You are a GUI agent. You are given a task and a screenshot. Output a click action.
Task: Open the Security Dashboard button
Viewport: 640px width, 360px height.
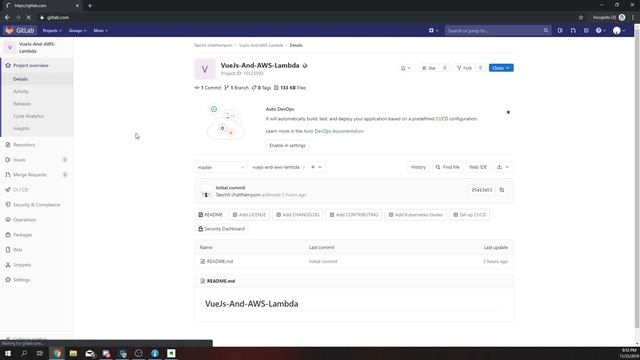pos(221,229)
